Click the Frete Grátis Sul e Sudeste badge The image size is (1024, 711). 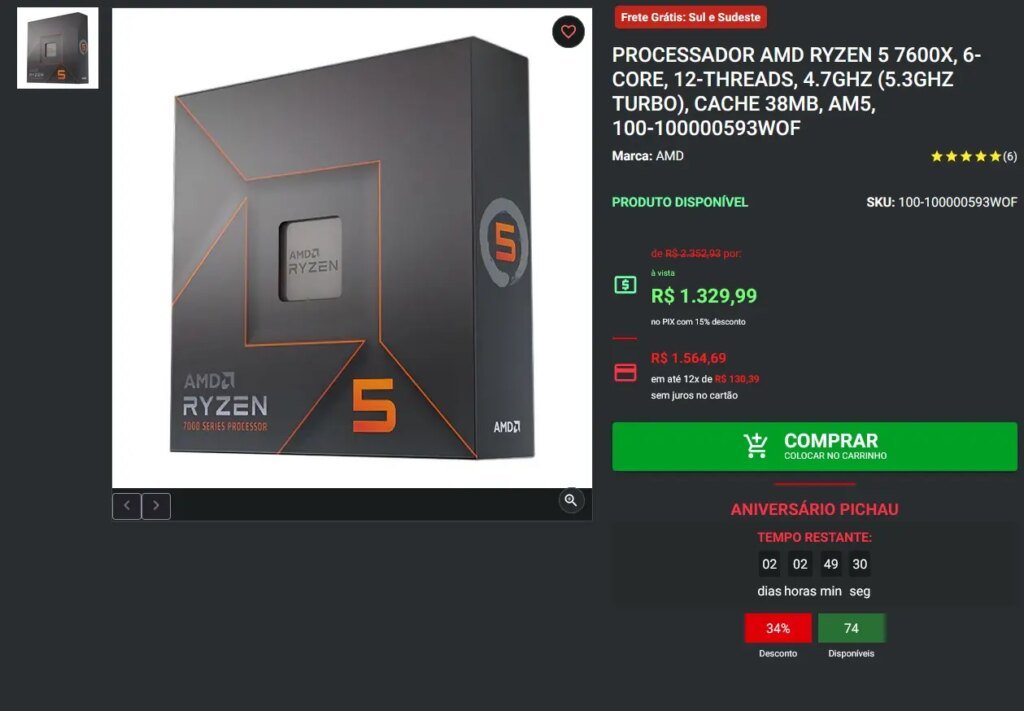click(x=690, y=17)
